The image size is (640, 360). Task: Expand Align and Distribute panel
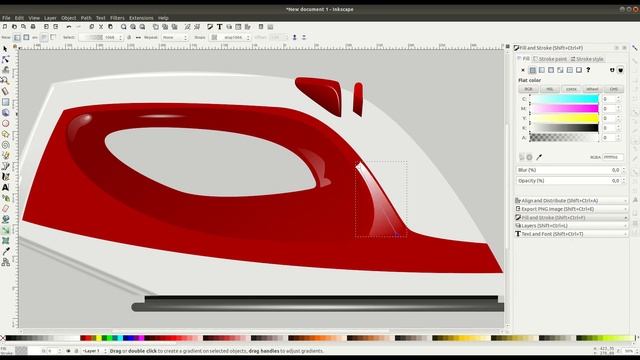coord(571,201)
